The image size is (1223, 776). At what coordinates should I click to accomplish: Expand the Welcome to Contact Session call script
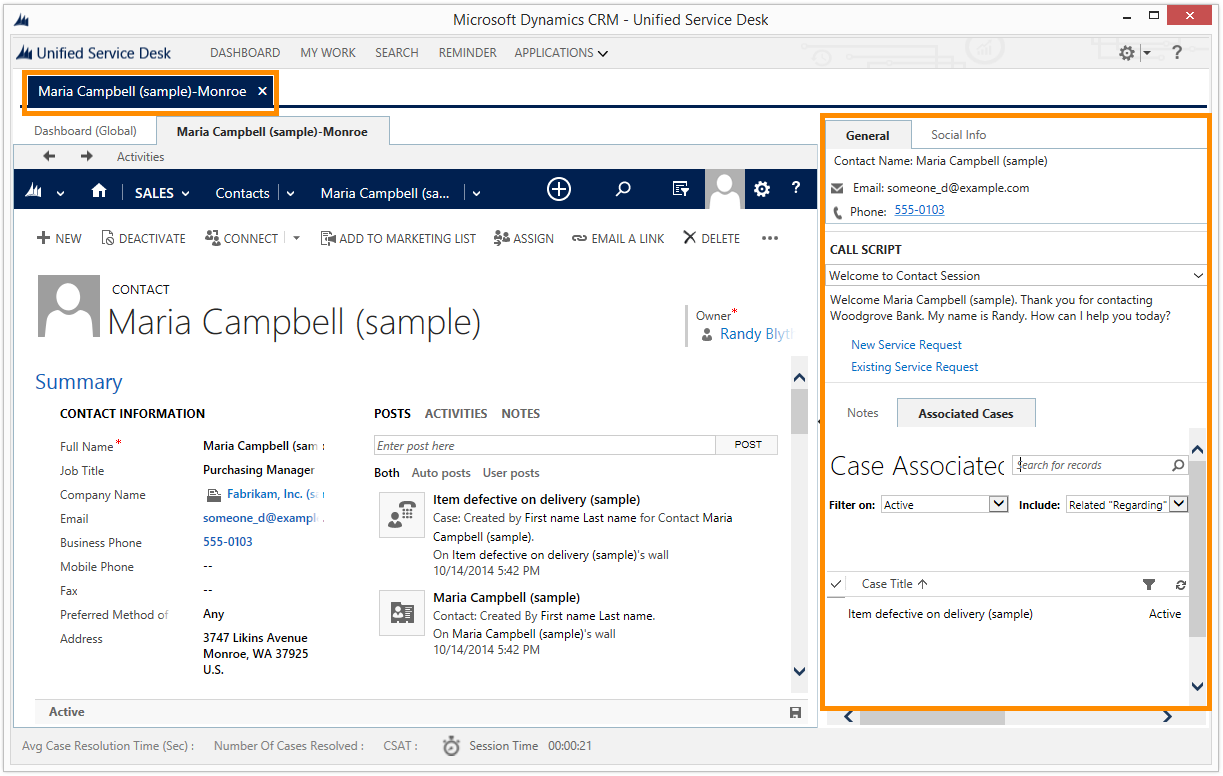(x=1198, y=275)
